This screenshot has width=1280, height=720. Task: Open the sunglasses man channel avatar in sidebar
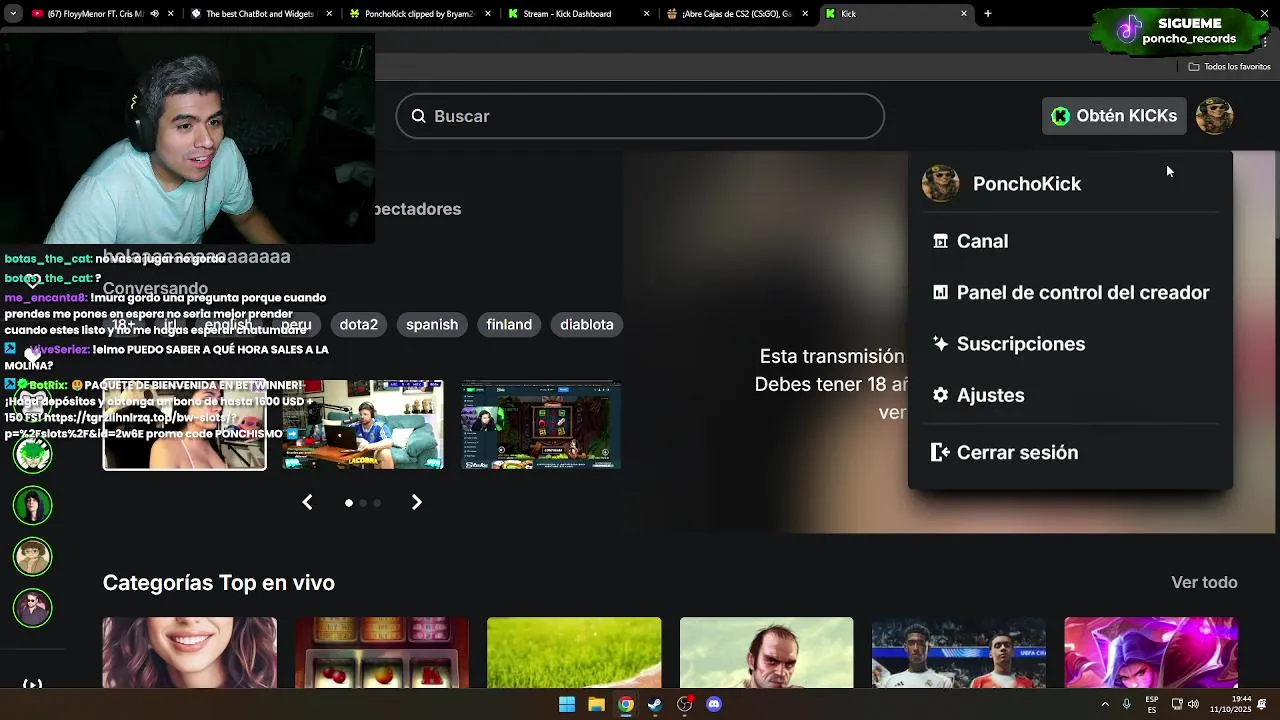[32, 608]
